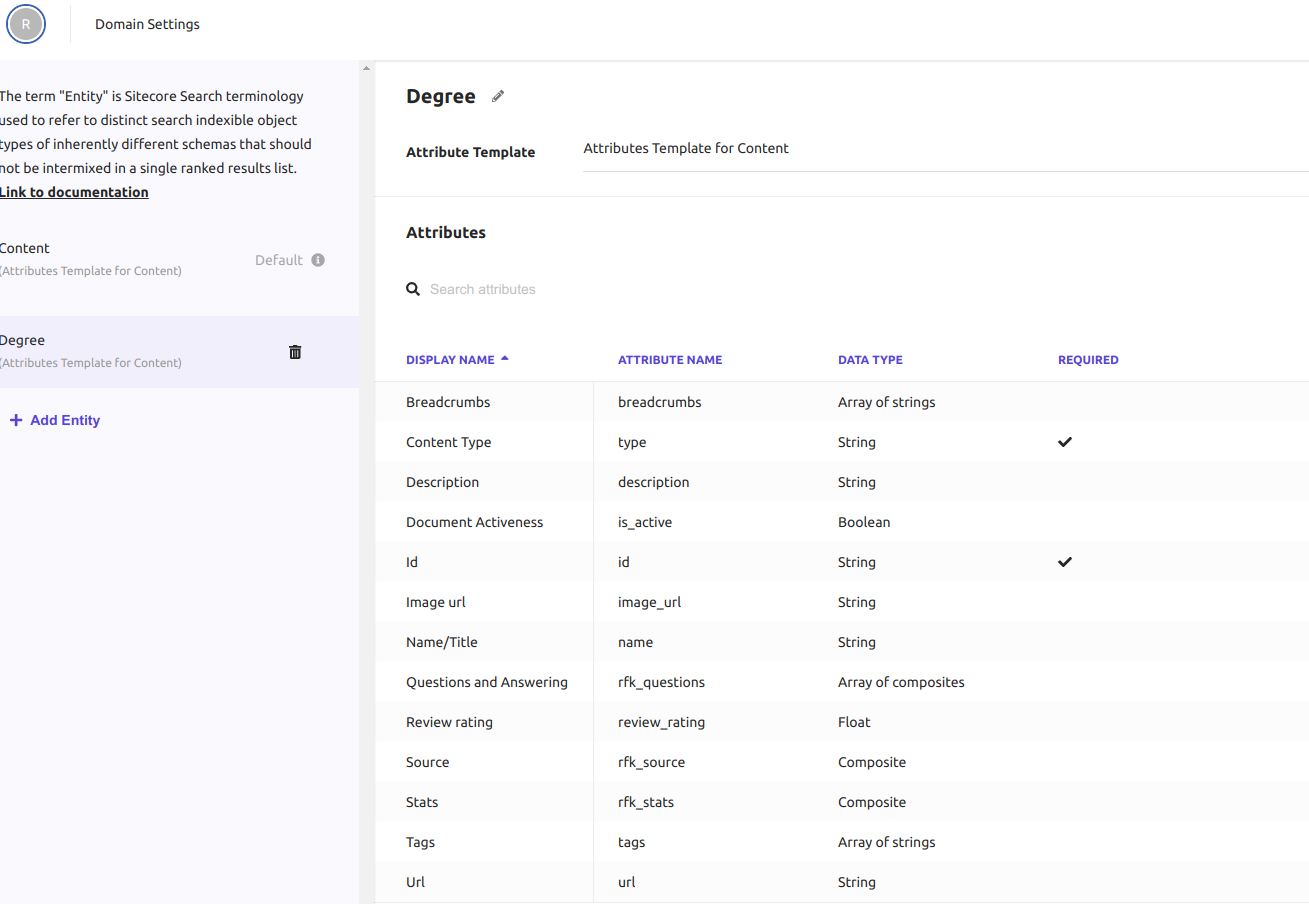
Task: Open the Link to documentation
Action: [x=74, y=192]
